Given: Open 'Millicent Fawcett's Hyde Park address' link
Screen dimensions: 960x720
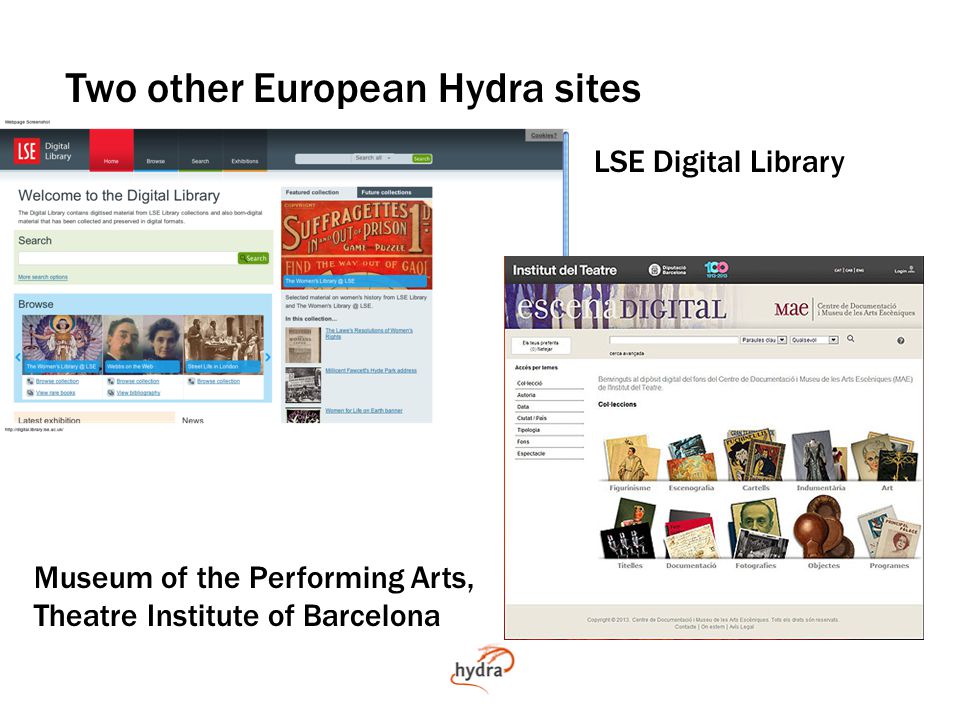Looking at the screenshot, I should [371, 370].
